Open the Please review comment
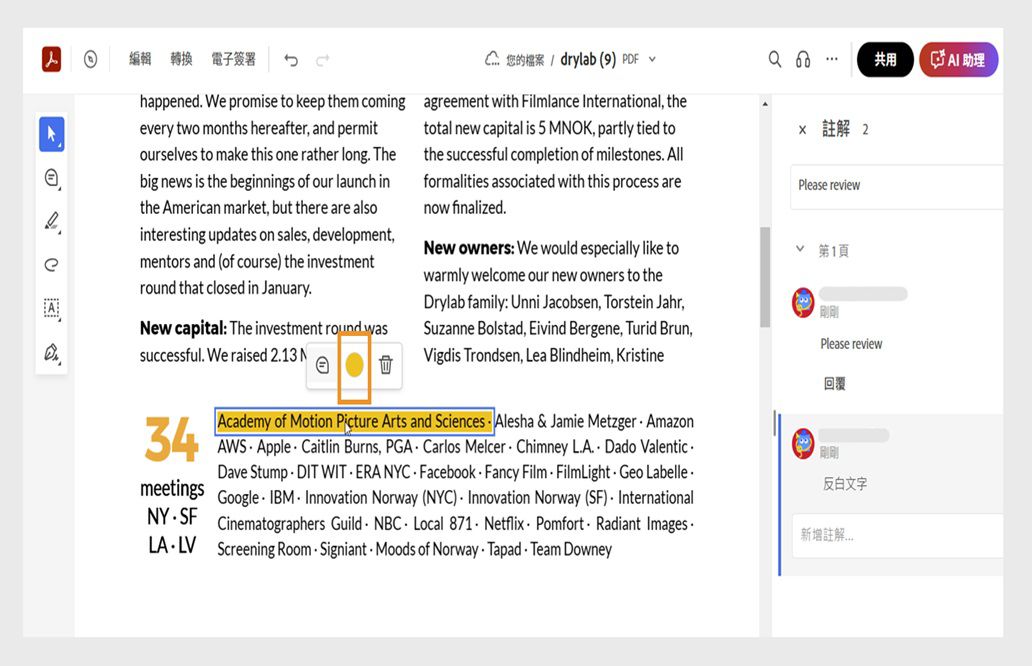1032x666 pixels. pos(851,344)
